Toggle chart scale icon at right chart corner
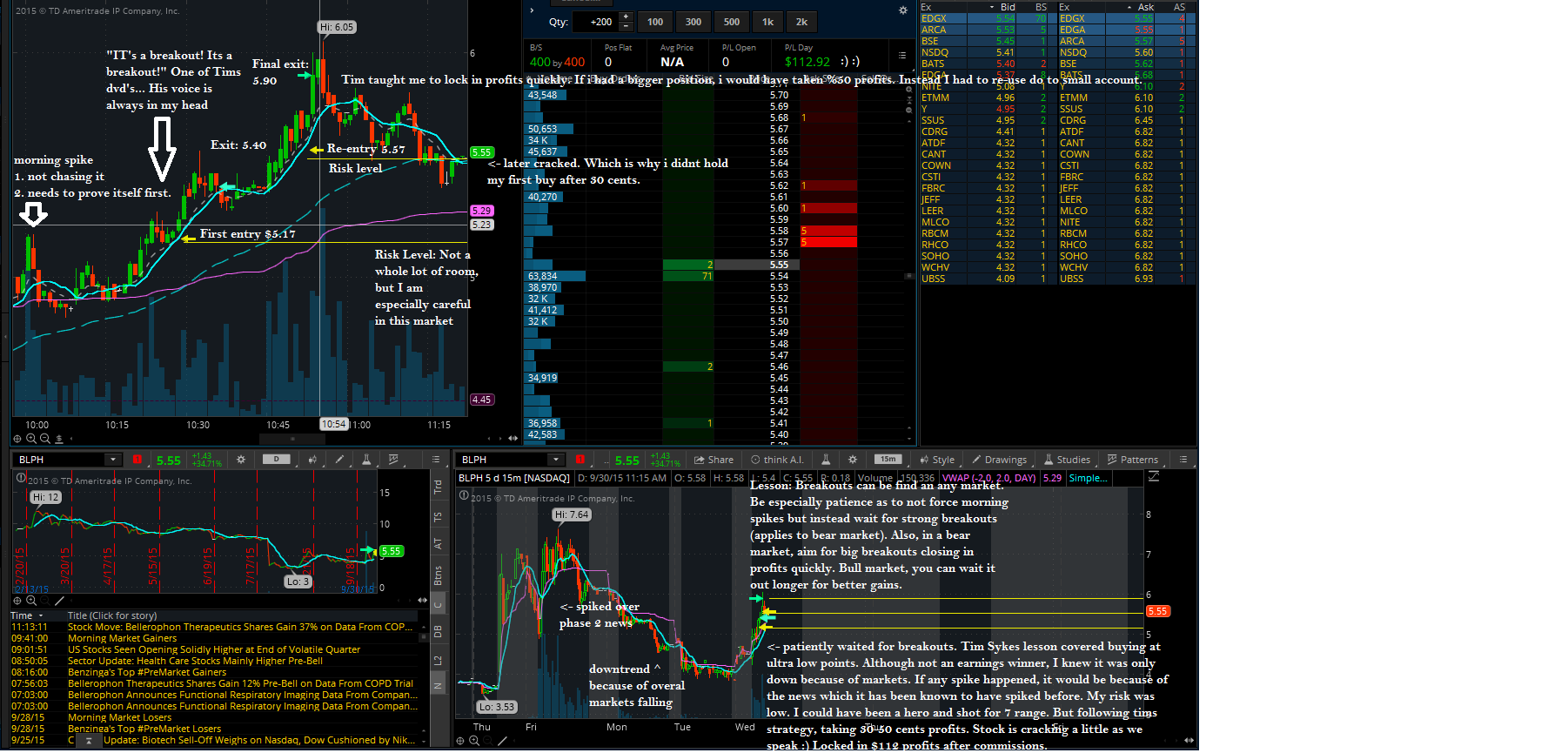 pos(1154,477)
